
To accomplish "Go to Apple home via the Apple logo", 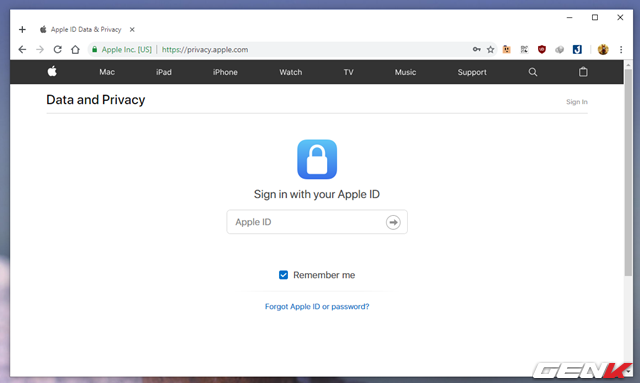I will coord(52,71).
